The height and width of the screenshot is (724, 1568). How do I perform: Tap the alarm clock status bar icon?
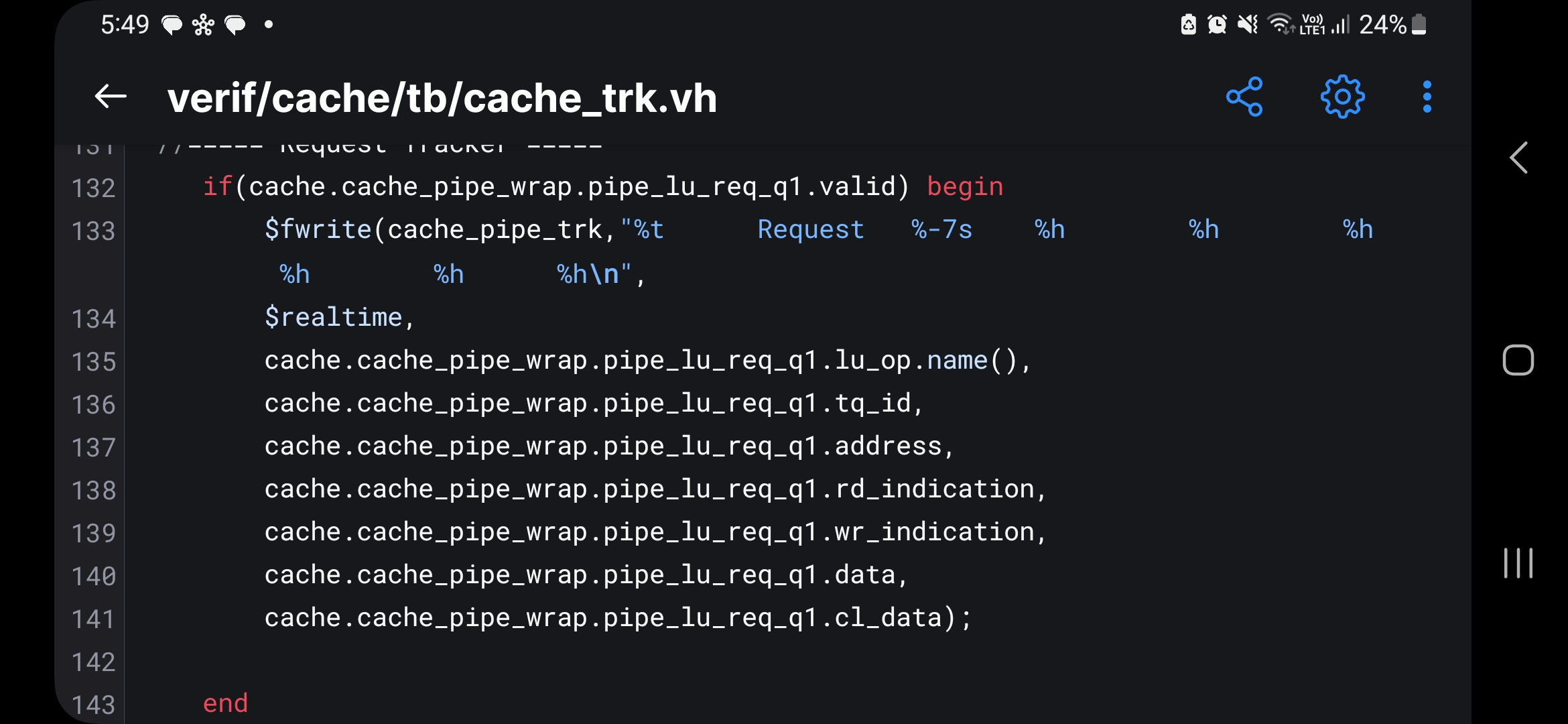(1216, 24)
